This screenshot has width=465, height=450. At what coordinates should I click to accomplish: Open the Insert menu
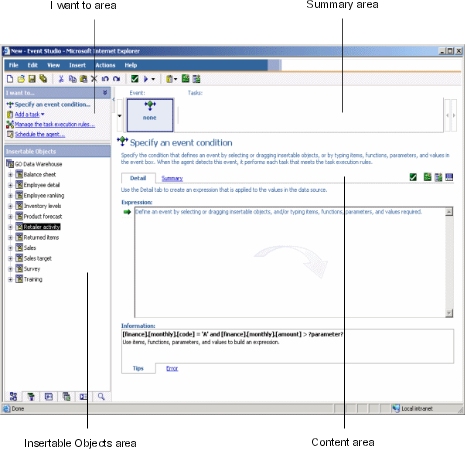pyautogui.click(x=77, y=65)
